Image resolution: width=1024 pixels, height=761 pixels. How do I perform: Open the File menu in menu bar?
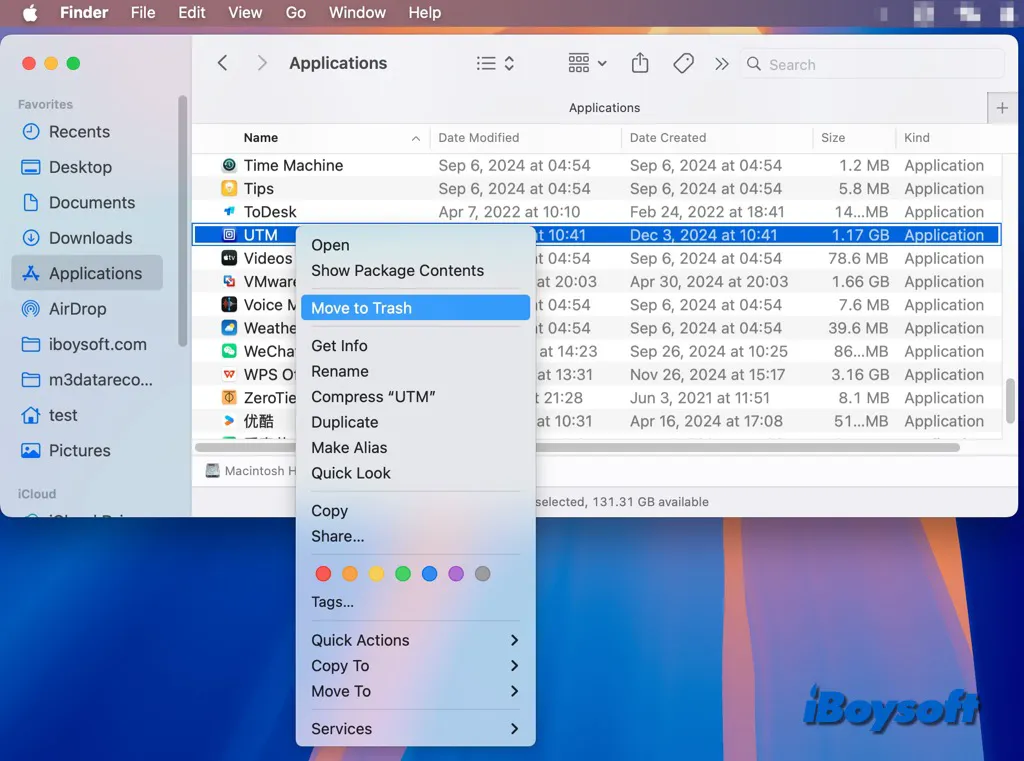[142, 12]
